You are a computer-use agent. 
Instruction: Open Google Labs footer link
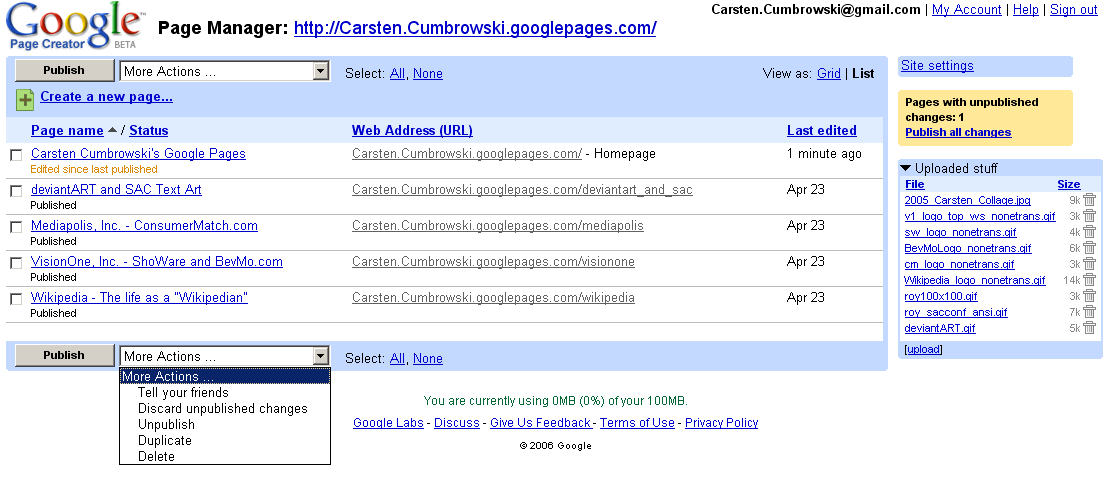pos(388,423)
